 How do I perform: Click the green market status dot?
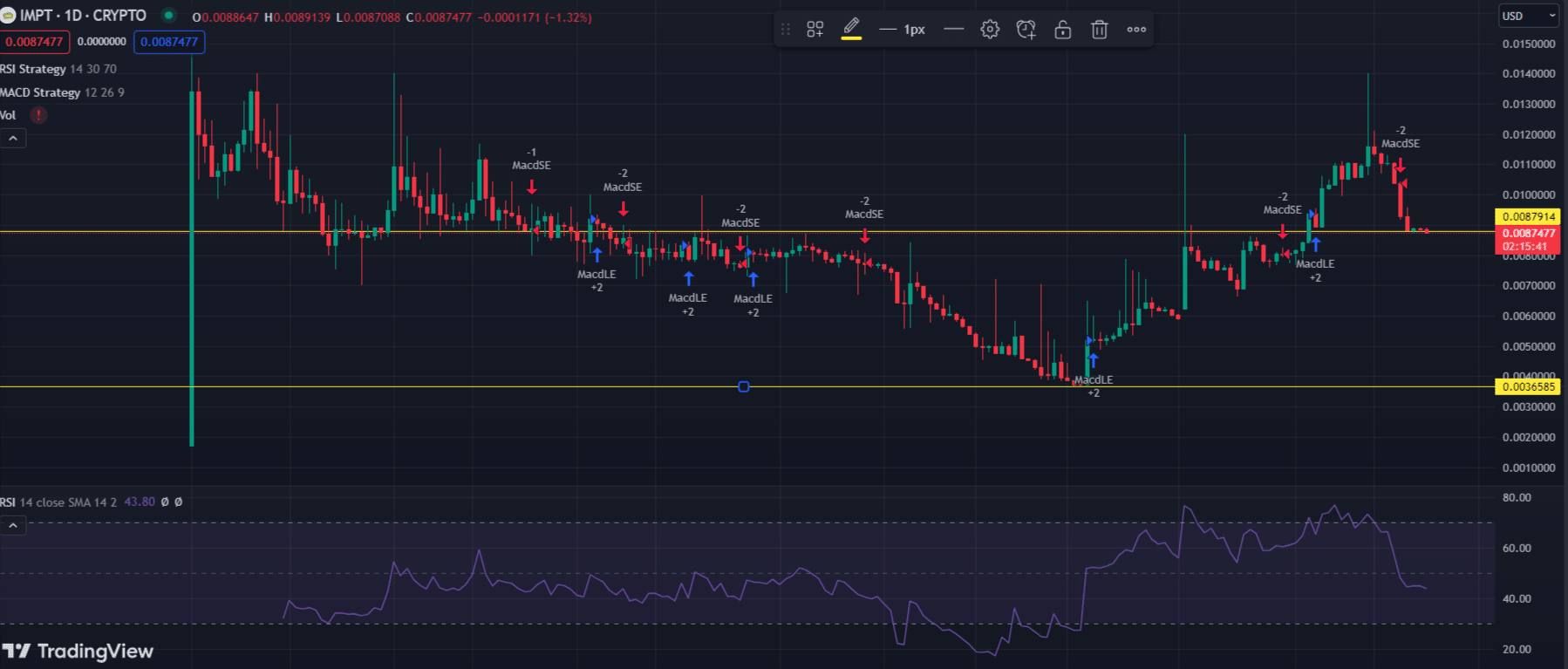point(169,15)
